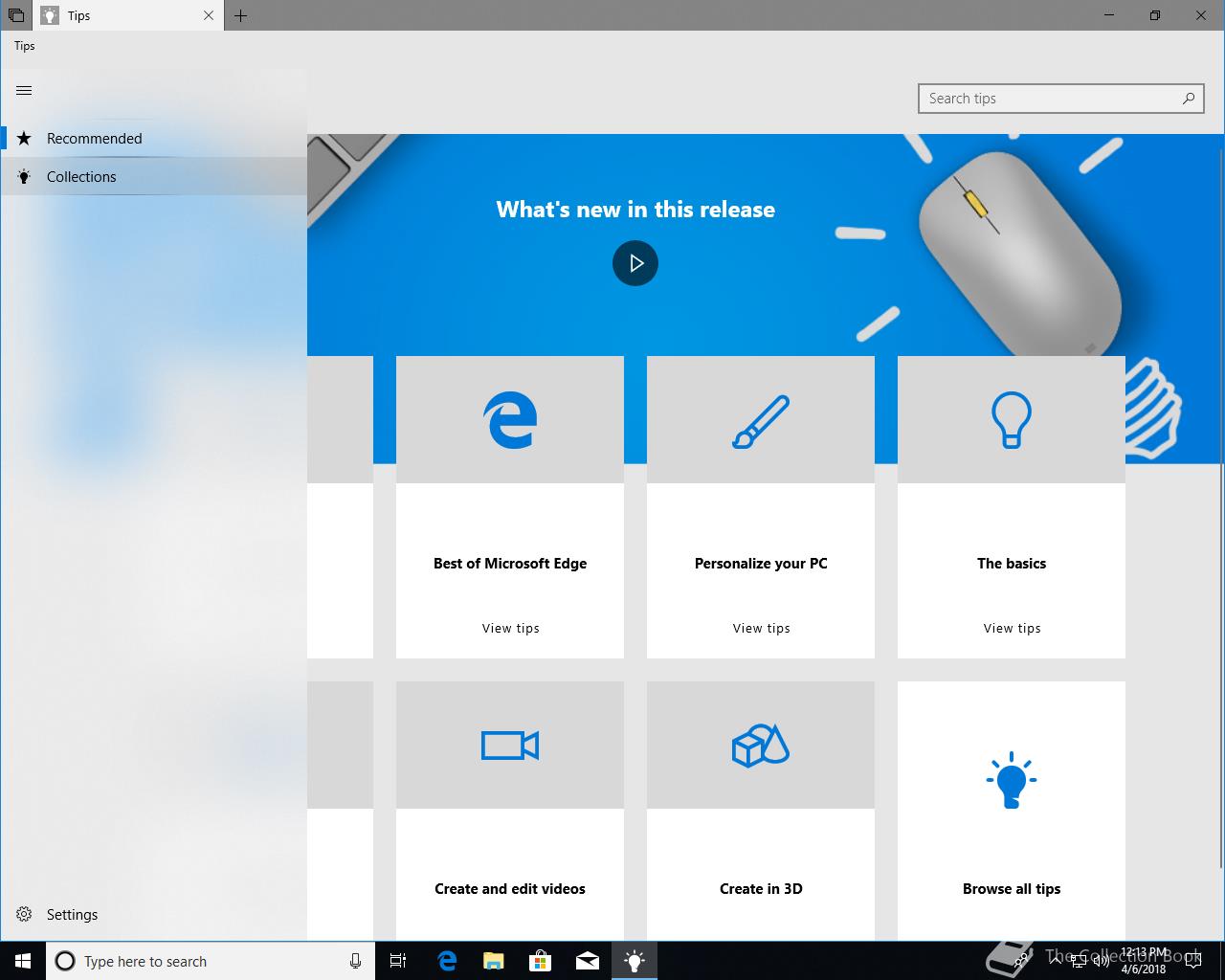This screenshot has height=980, width=1225.
Task: Click What's new in this release heading
Action: pyautogui.click(x=635, y=210)
